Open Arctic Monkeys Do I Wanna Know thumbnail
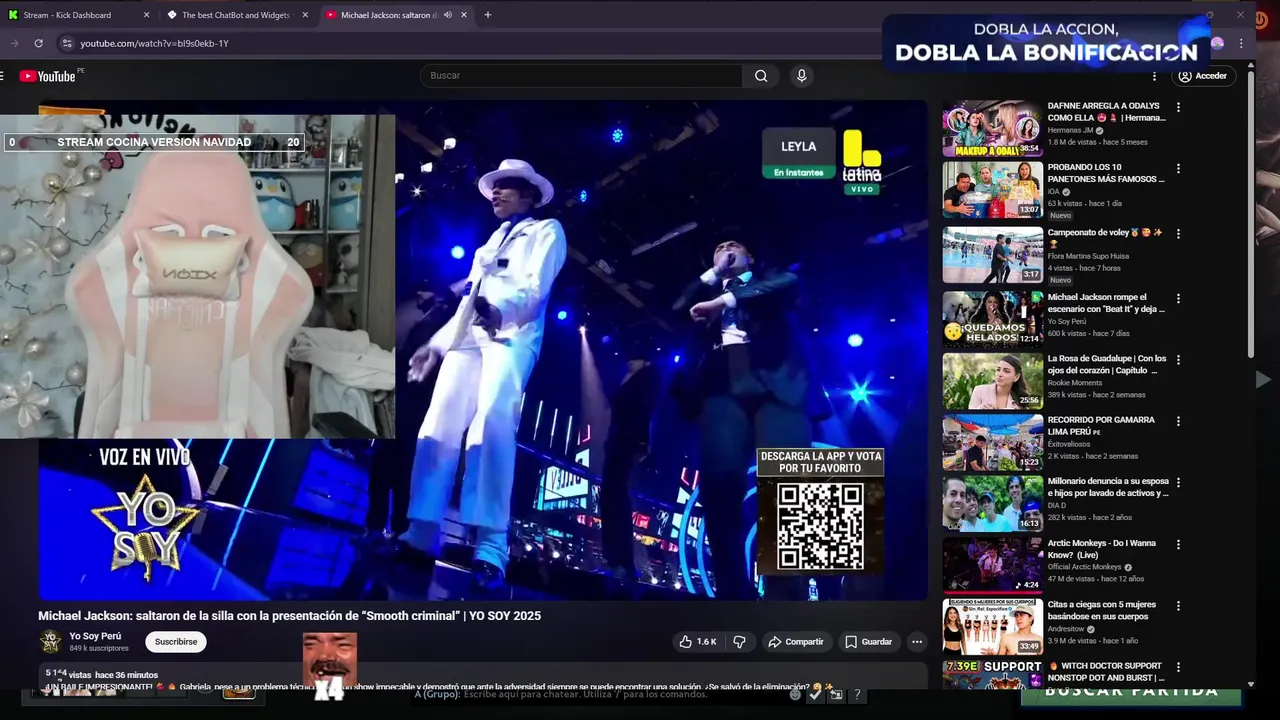 point(993,565)
